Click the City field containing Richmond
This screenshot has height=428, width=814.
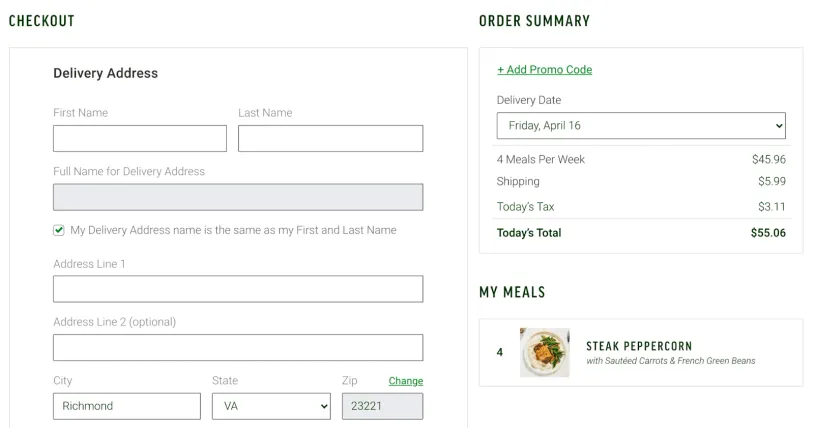point(127,406)
